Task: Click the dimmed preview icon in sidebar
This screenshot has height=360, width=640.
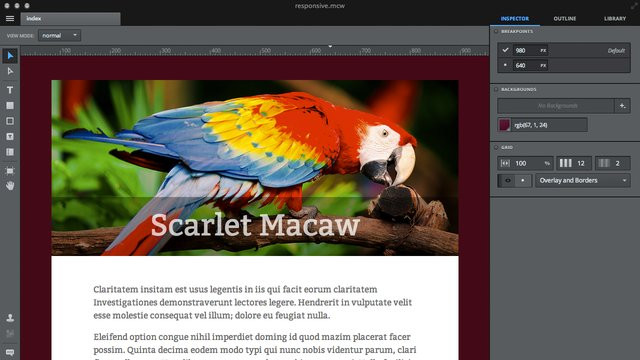Action: click(x=10, y=333)
